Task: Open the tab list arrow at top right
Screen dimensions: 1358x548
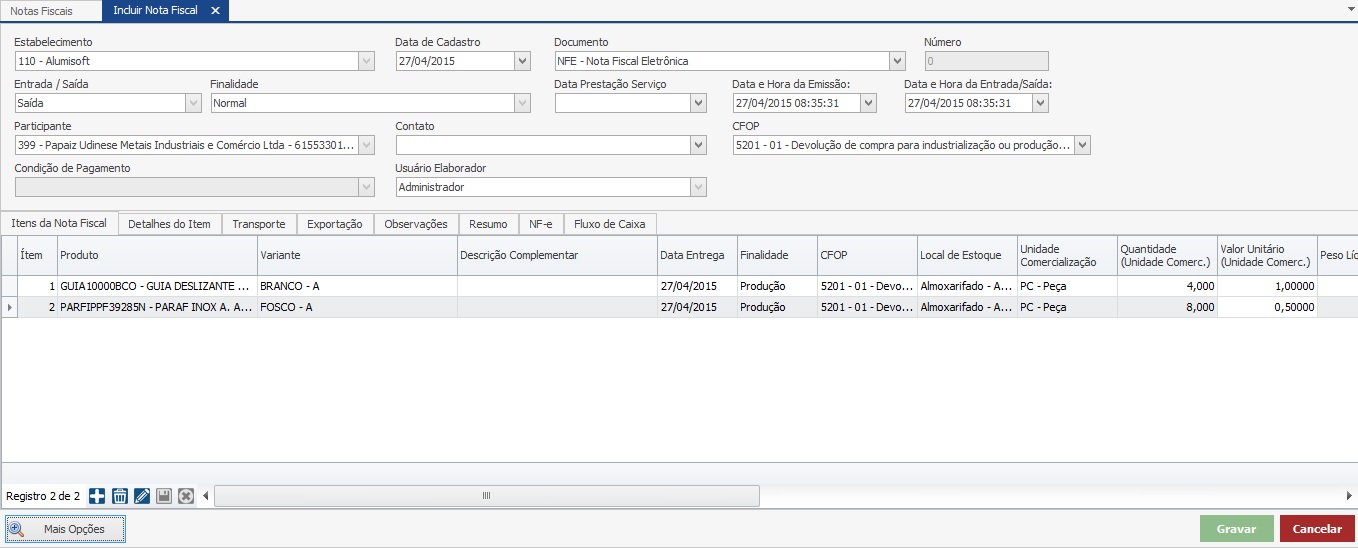Action: pos(1350,7)
